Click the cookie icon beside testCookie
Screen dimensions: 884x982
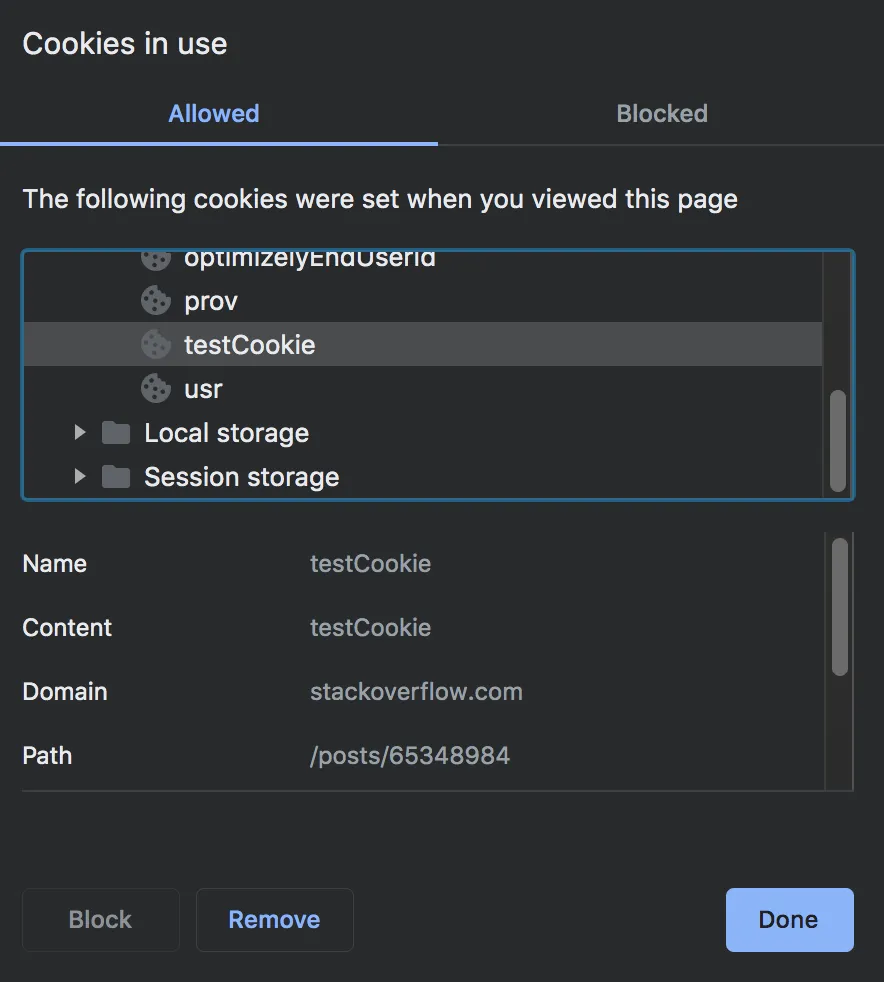155,344
